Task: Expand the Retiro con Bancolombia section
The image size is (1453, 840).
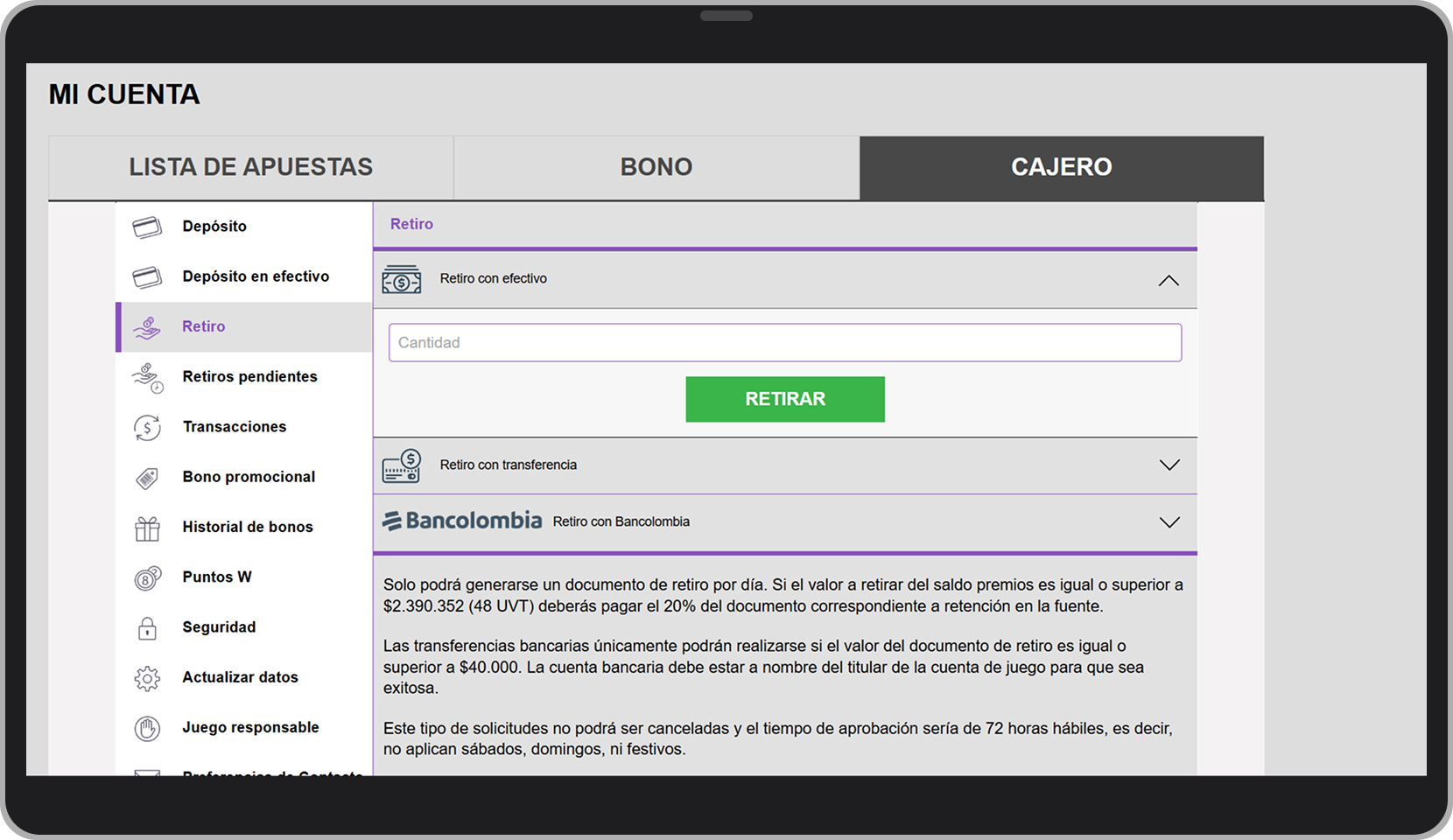Action: click(x=1169, y=521)
